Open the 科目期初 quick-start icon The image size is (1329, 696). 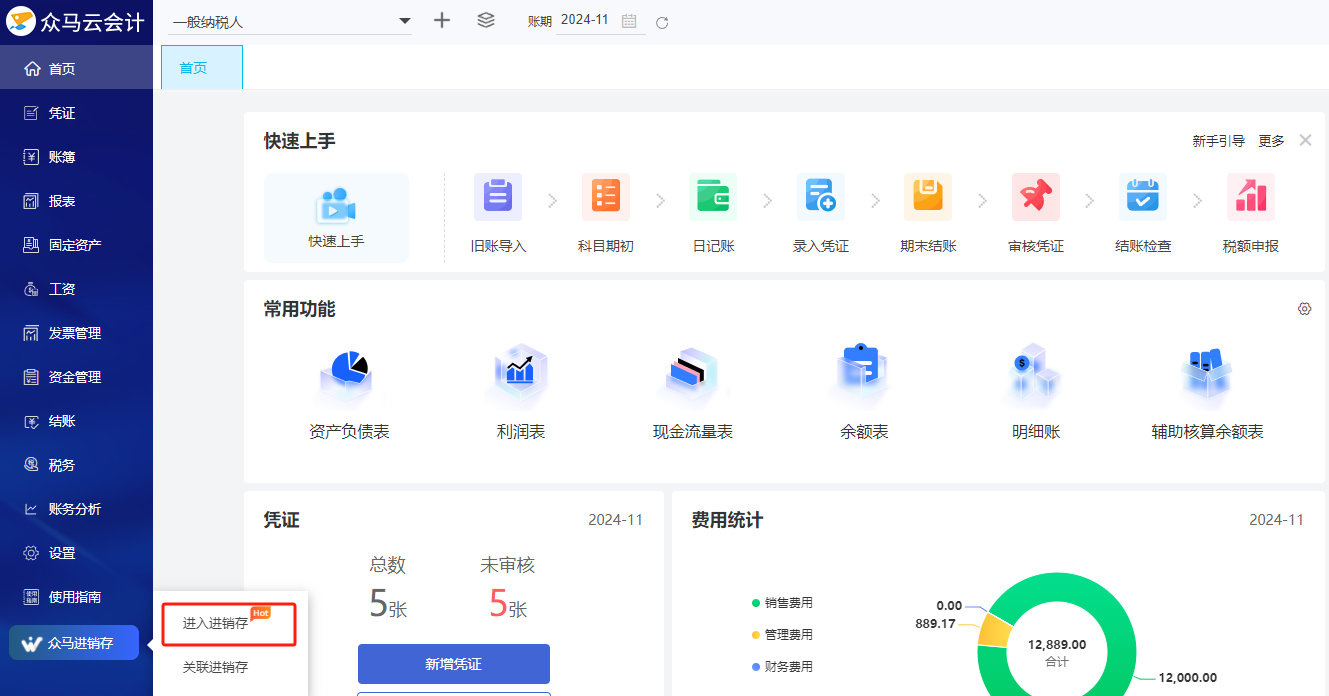tap(606, 197)
